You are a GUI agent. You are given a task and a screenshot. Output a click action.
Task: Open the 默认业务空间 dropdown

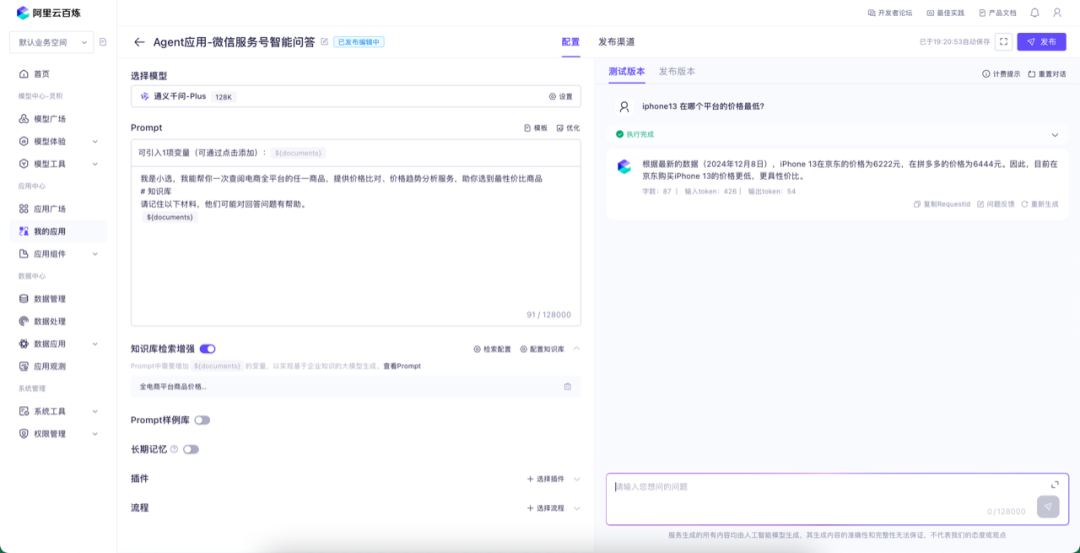51,42
